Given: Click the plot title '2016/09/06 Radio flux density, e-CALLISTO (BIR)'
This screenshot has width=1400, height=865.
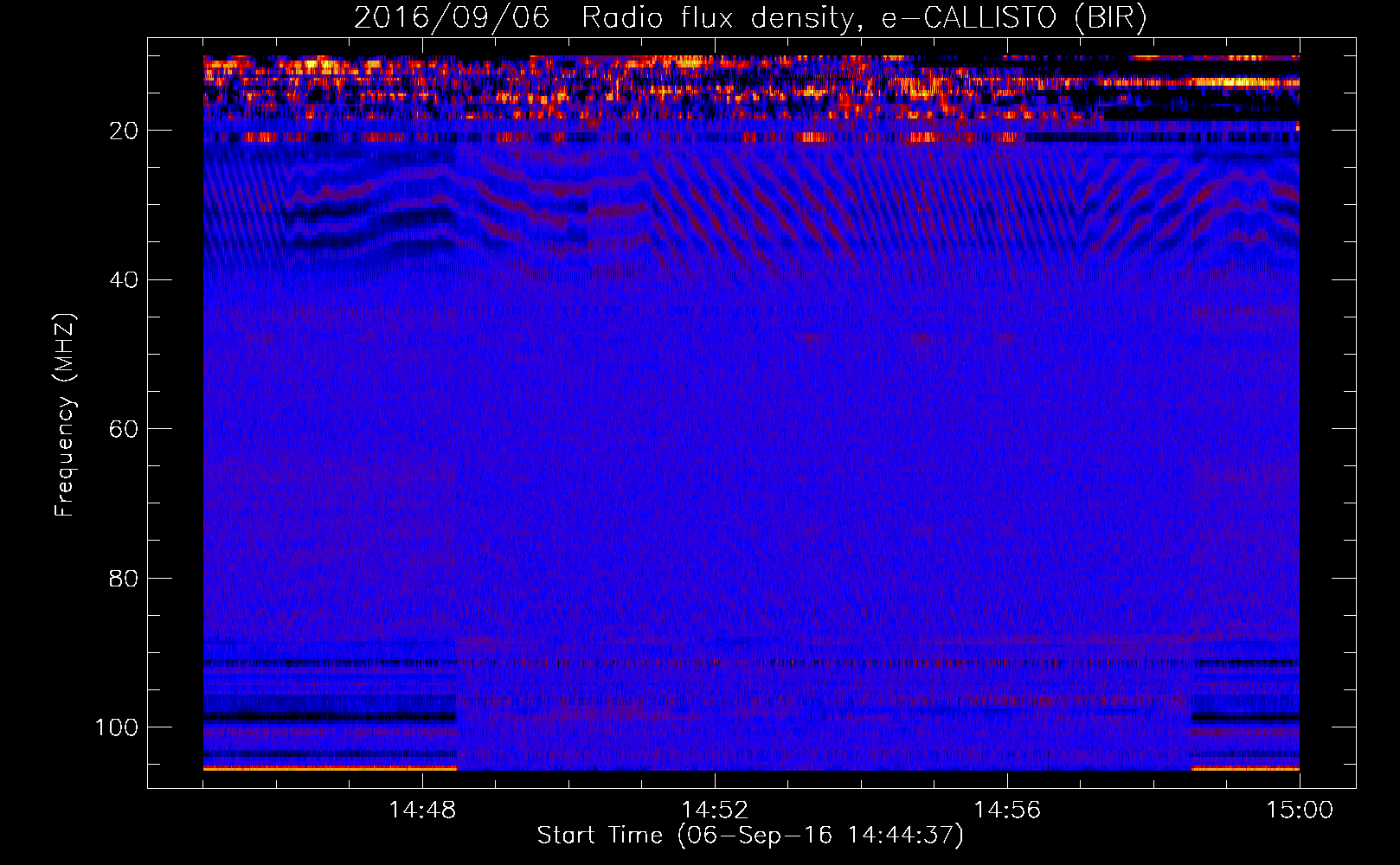Looking at the screenshot, I should pos(750,18).
